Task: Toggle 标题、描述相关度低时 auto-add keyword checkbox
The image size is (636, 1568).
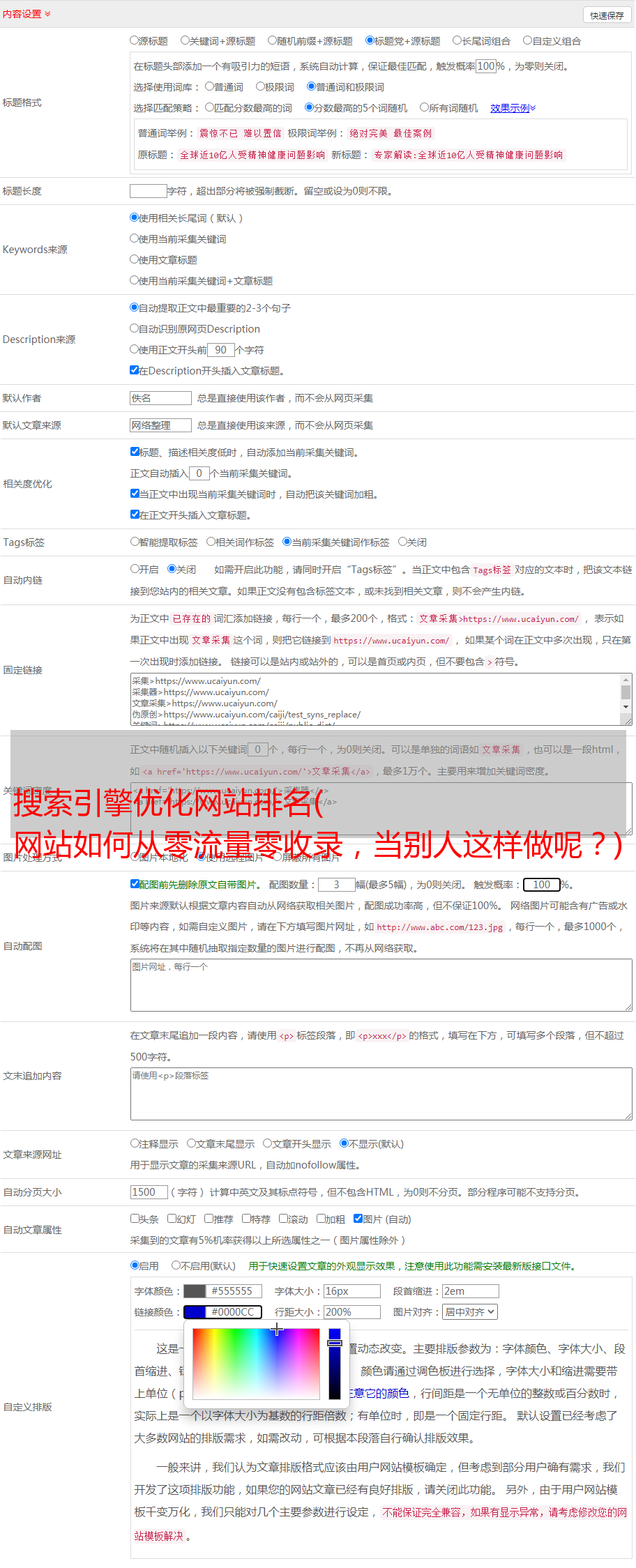Action: 135,452
